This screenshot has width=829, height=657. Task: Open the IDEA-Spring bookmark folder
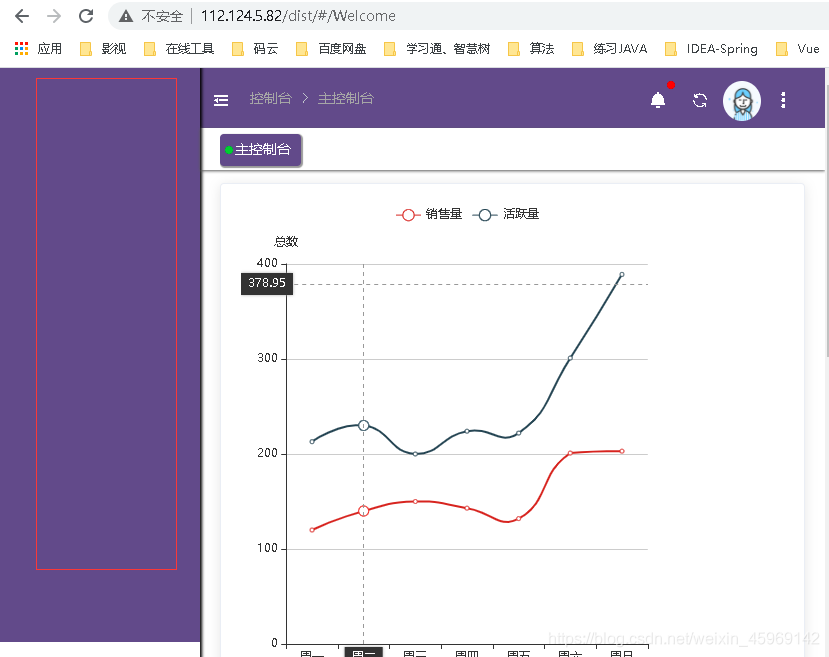coord(711,49)
